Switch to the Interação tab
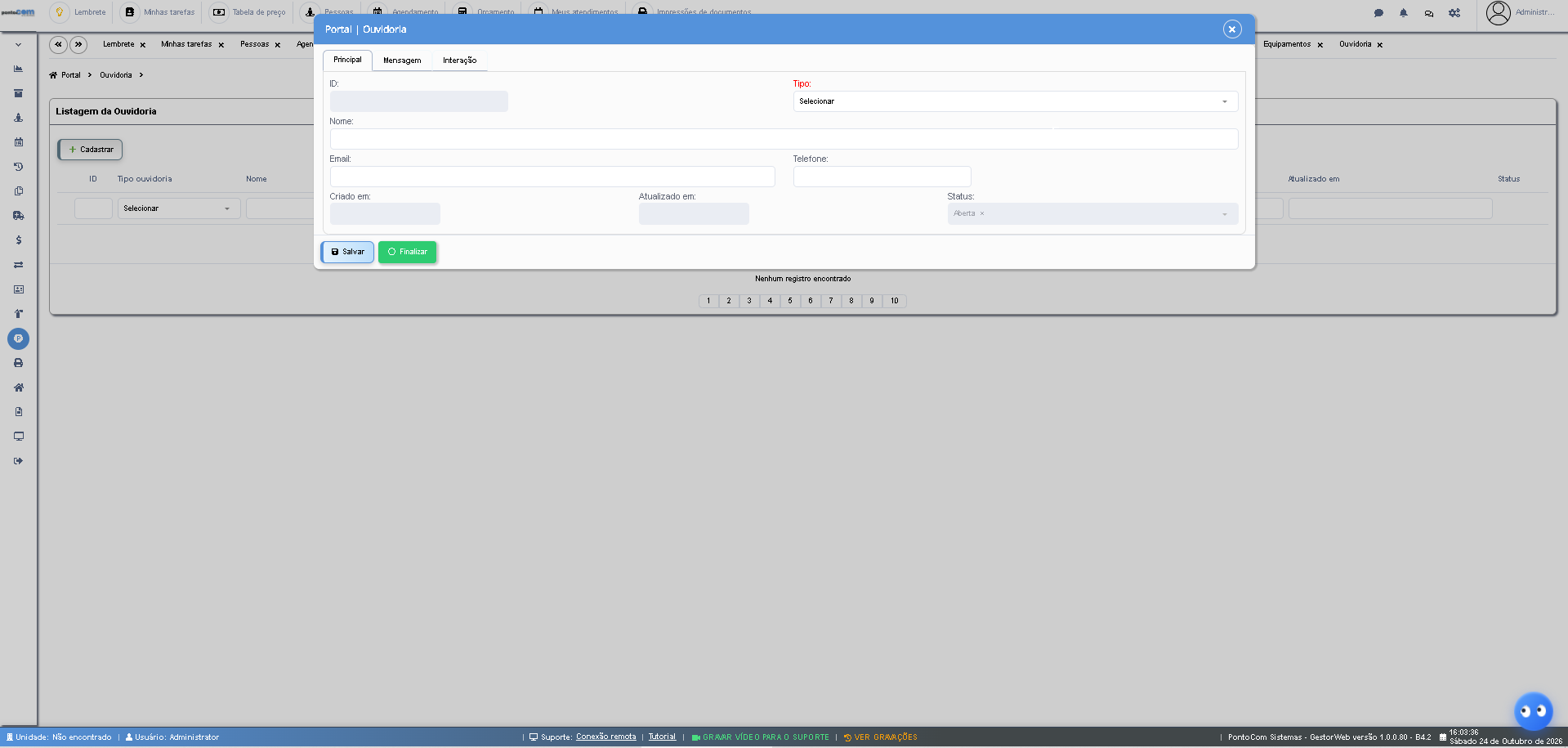The height and width of the screenshot is (748, 1568). point(460,60)
